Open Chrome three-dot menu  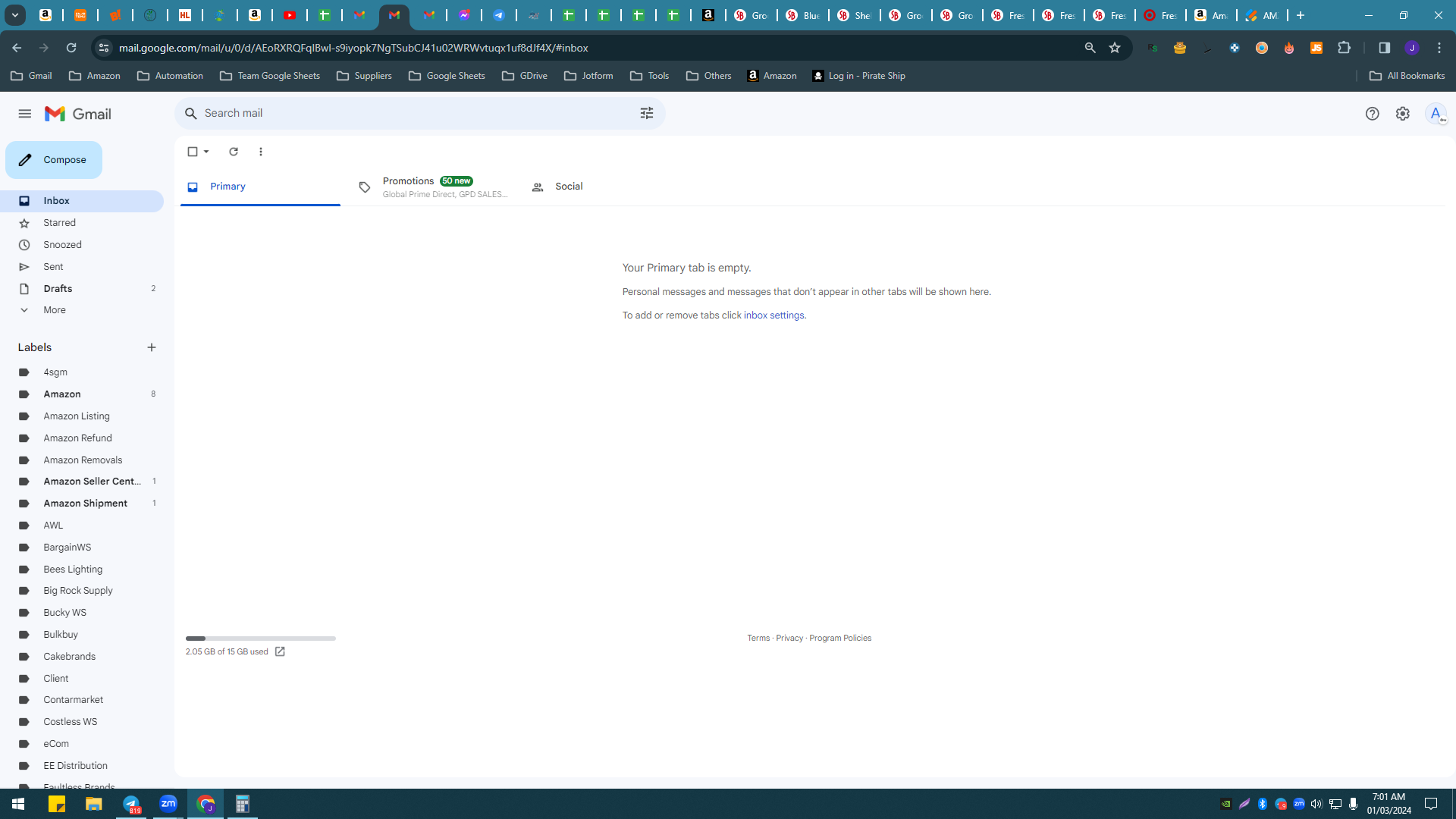point(1439,48)
